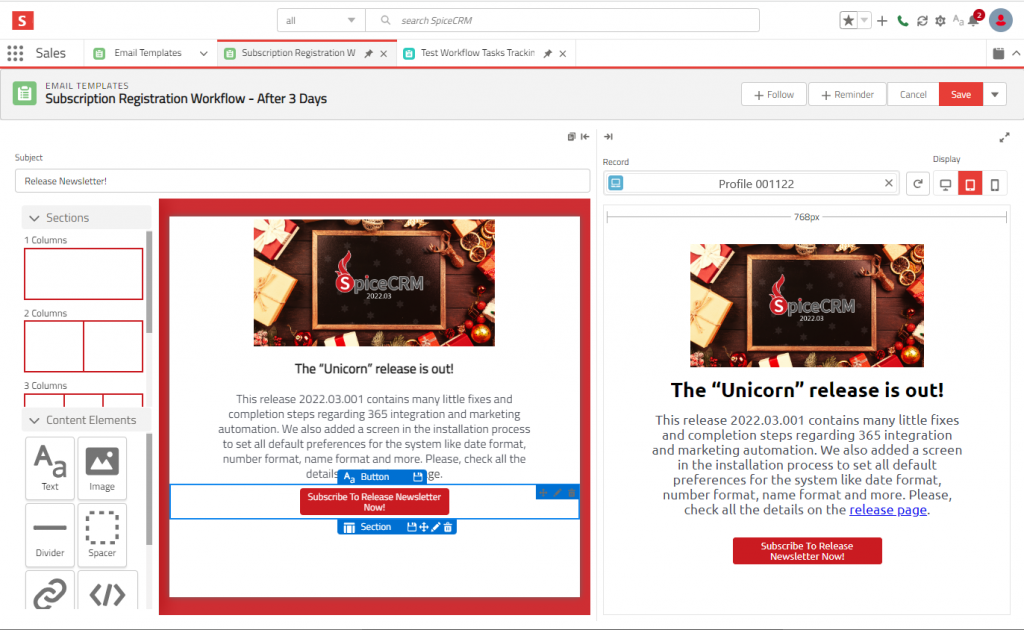The height and width of the screenshot is (630, 1024).
Task: Close the Subscription Registration tab
Action: click(384, 54)
